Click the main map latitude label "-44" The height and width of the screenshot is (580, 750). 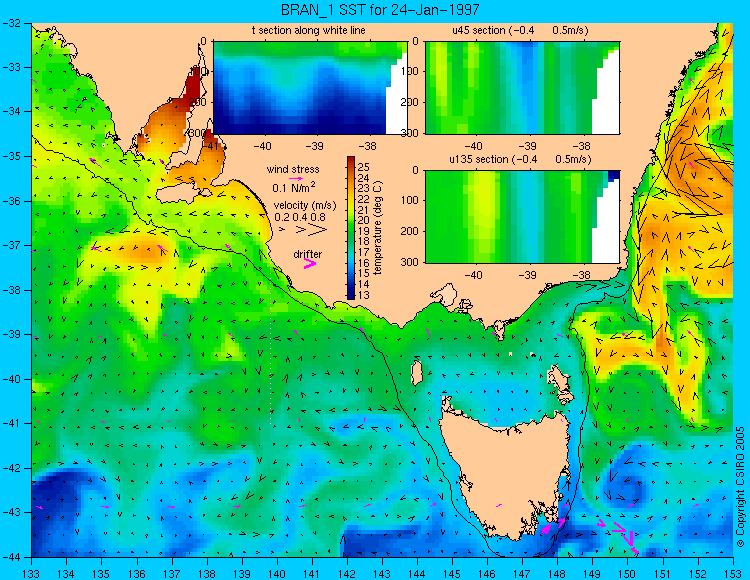[12, 557]
